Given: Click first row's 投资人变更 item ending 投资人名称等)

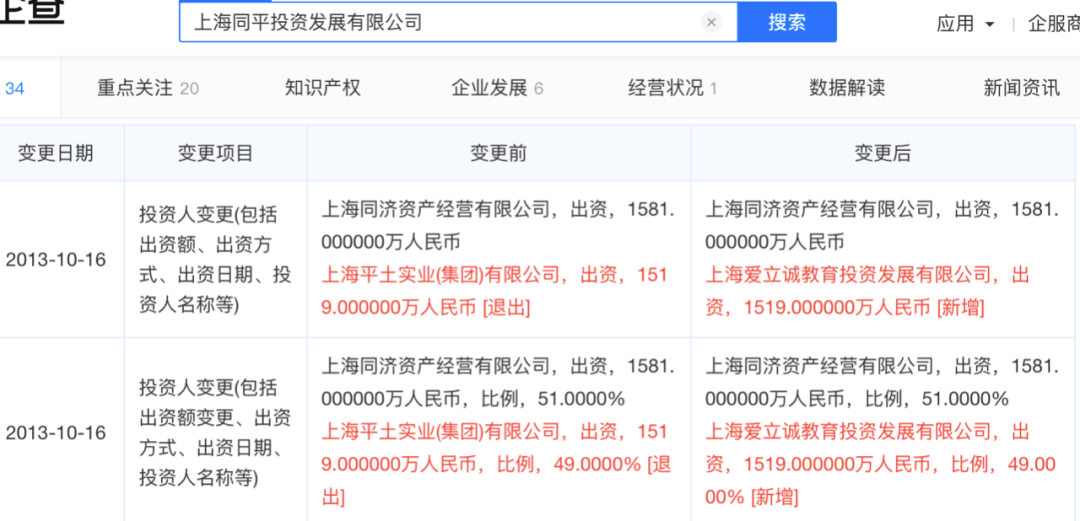Looking at the screenshot, I should pos(216,259).
